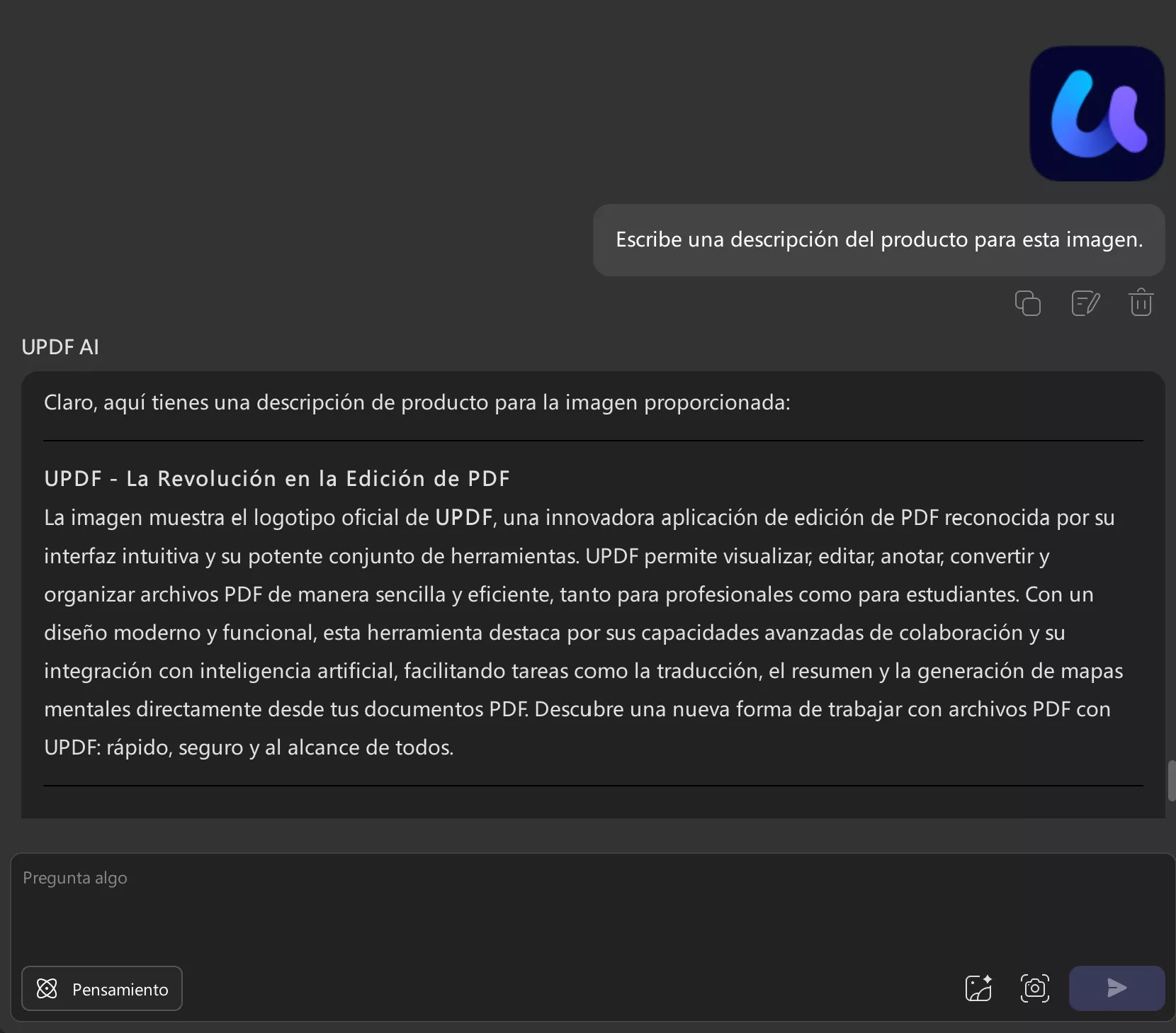Click the user prompt 'Escribe una descripción del producto'
Screen dimensions: 1176x1033
coord(879,240)
